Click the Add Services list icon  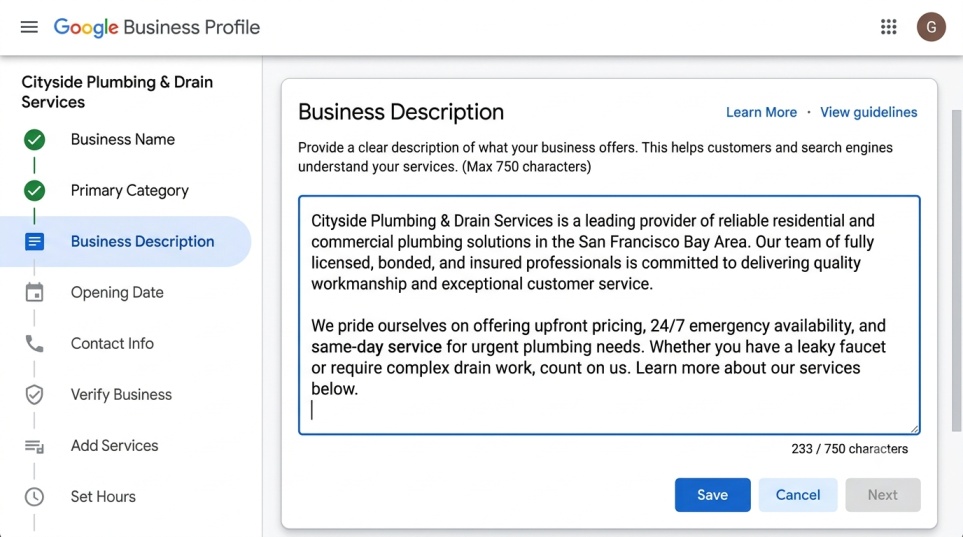[34, 446]
